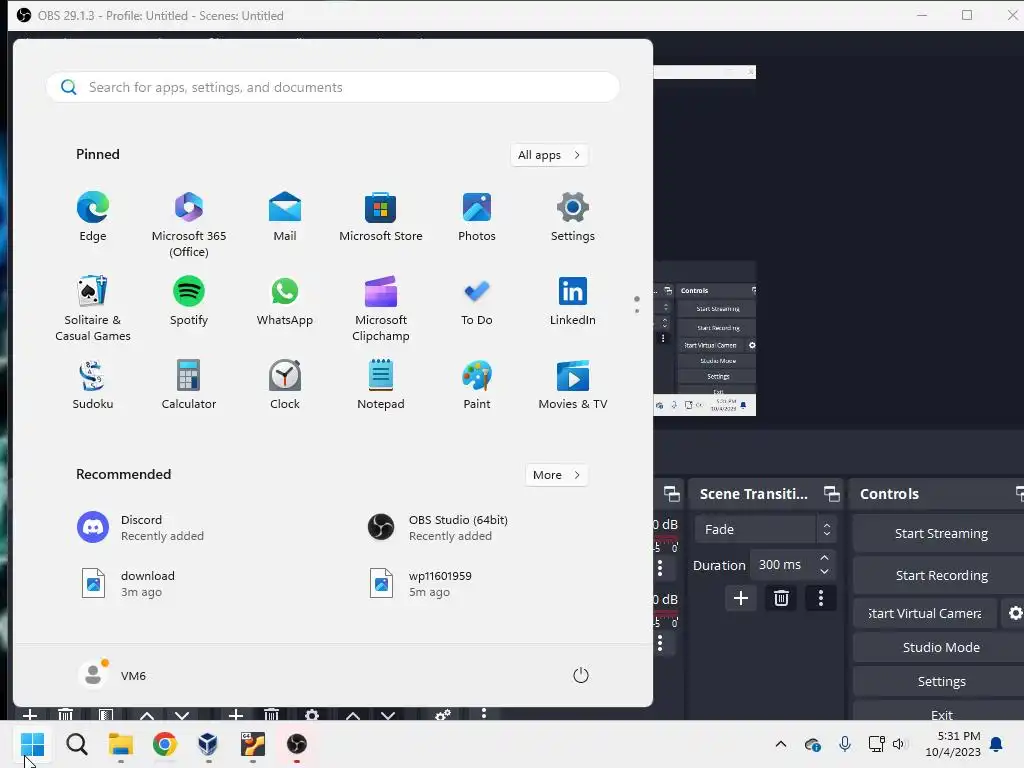
Task: Add a new scene transition
Action: (741, 598)
